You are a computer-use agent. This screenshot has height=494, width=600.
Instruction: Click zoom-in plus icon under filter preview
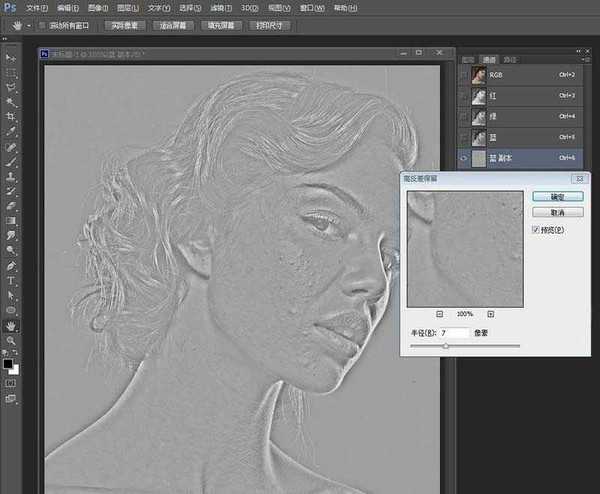pyautogui.click(x=491, y=314)
